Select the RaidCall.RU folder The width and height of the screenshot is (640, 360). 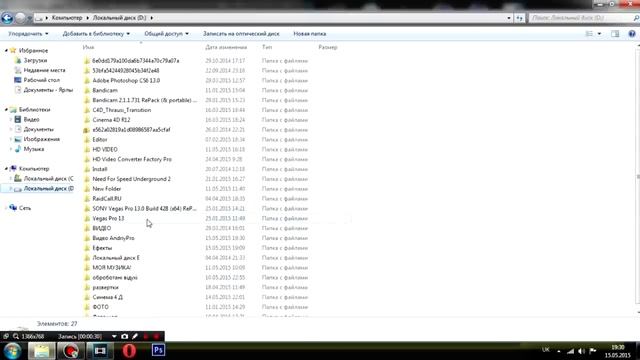coord(107,199)
